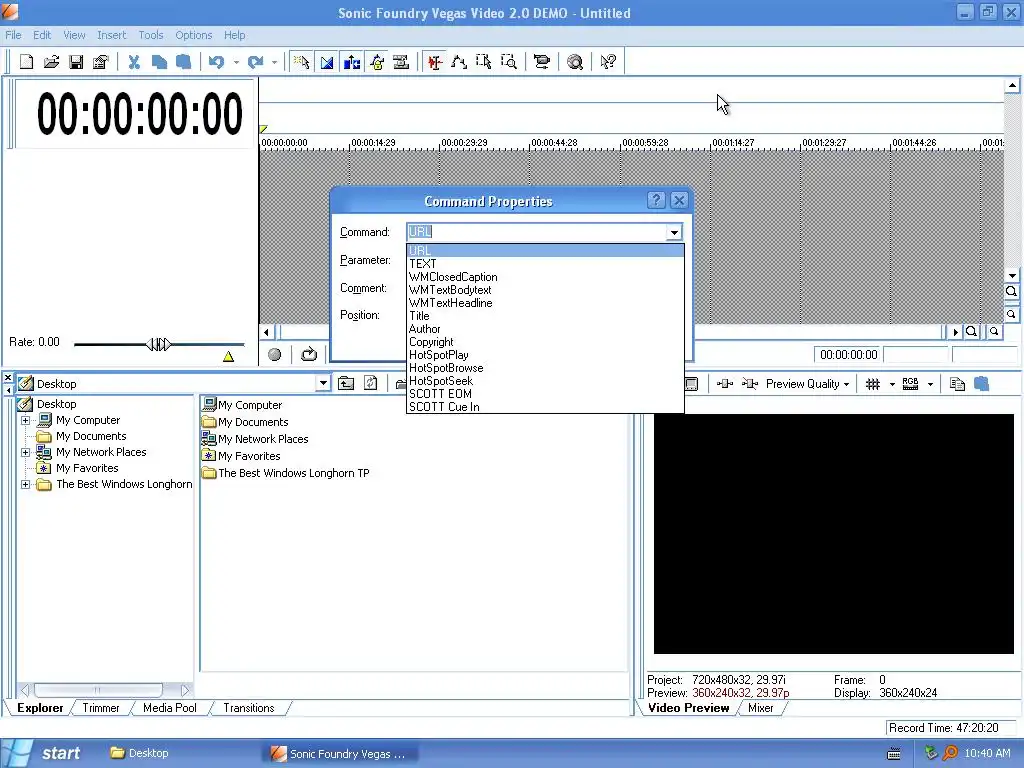Choose WMClosedCaption from the command list
The width and height of the screenshot is (1024, 768).
[545, 277]
